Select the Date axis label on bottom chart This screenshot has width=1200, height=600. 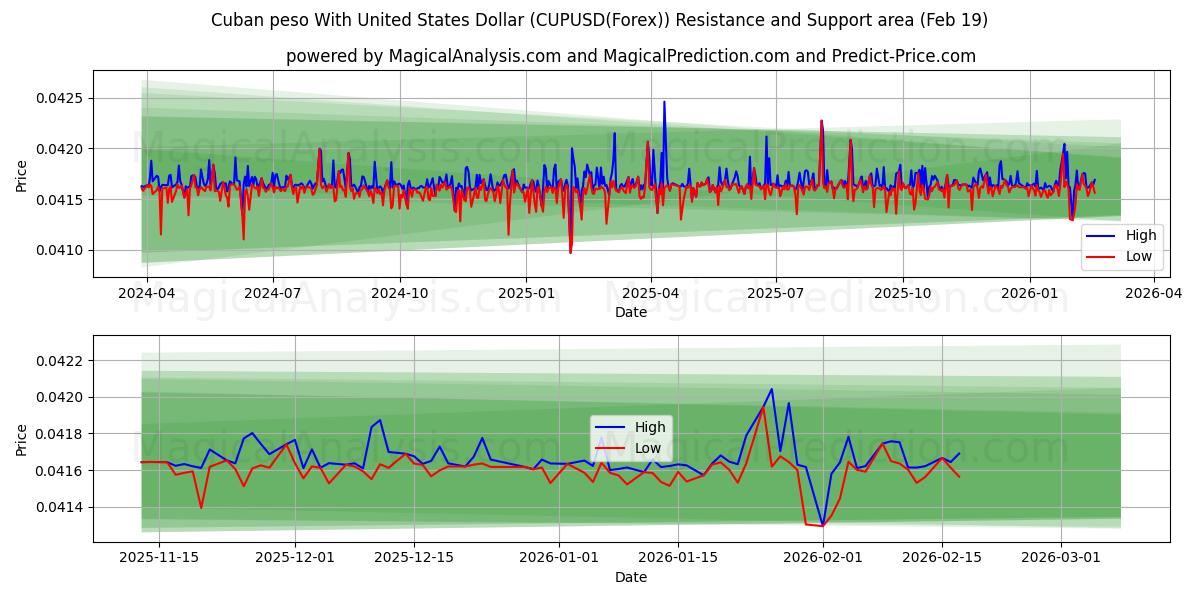point(631,577)
